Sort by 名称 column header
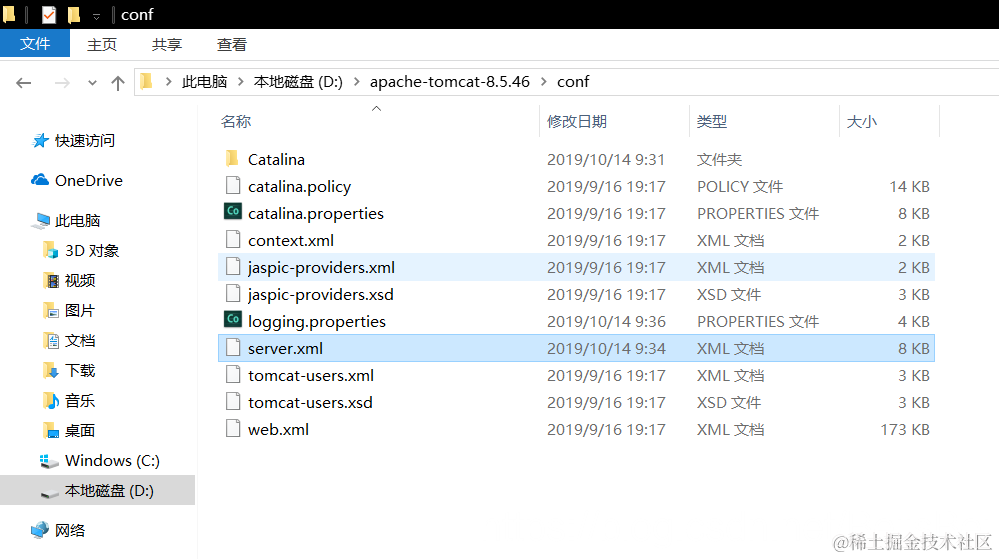 (x=236, y=122)
